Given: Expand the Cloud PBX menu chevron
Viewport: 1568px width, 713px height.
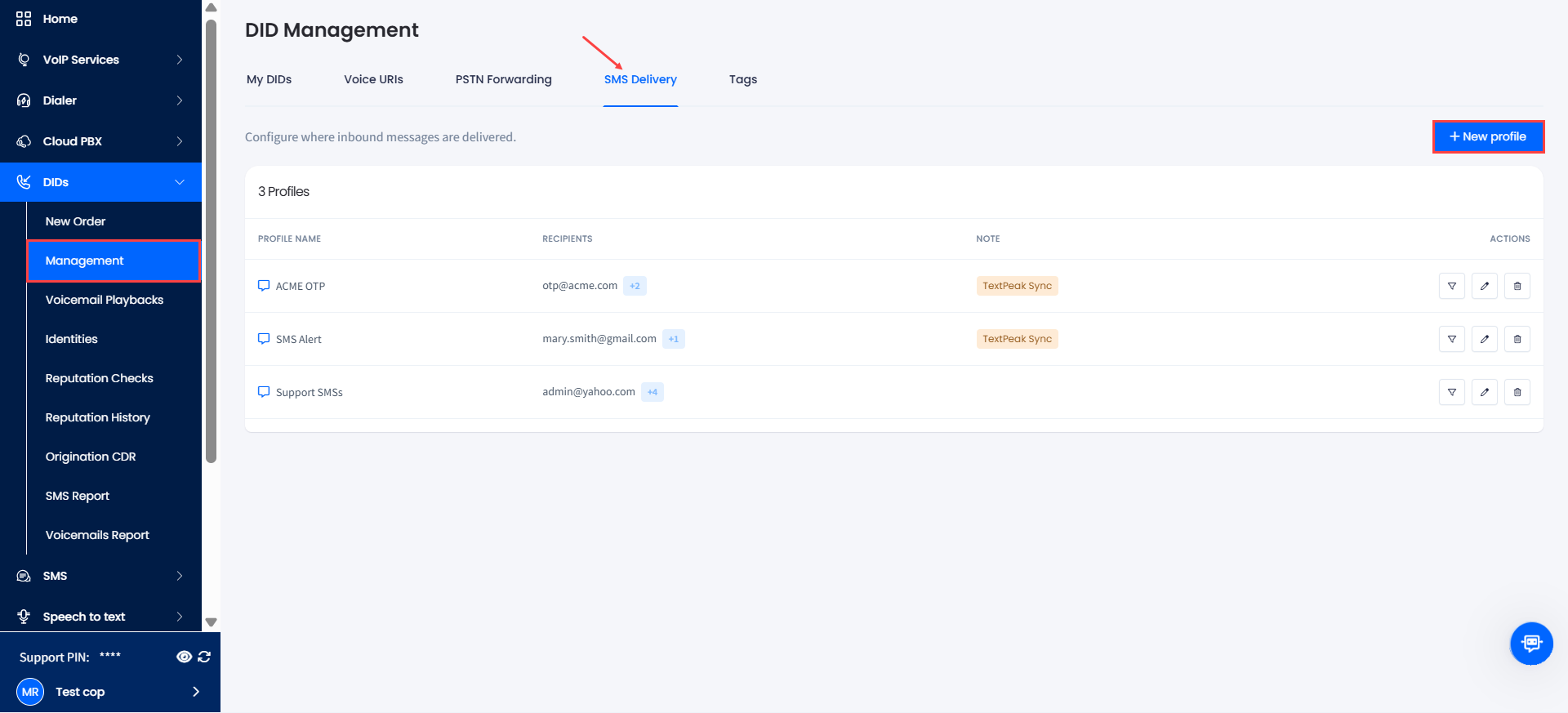Looking at the screenshot, I should click(x=180, y=141).
